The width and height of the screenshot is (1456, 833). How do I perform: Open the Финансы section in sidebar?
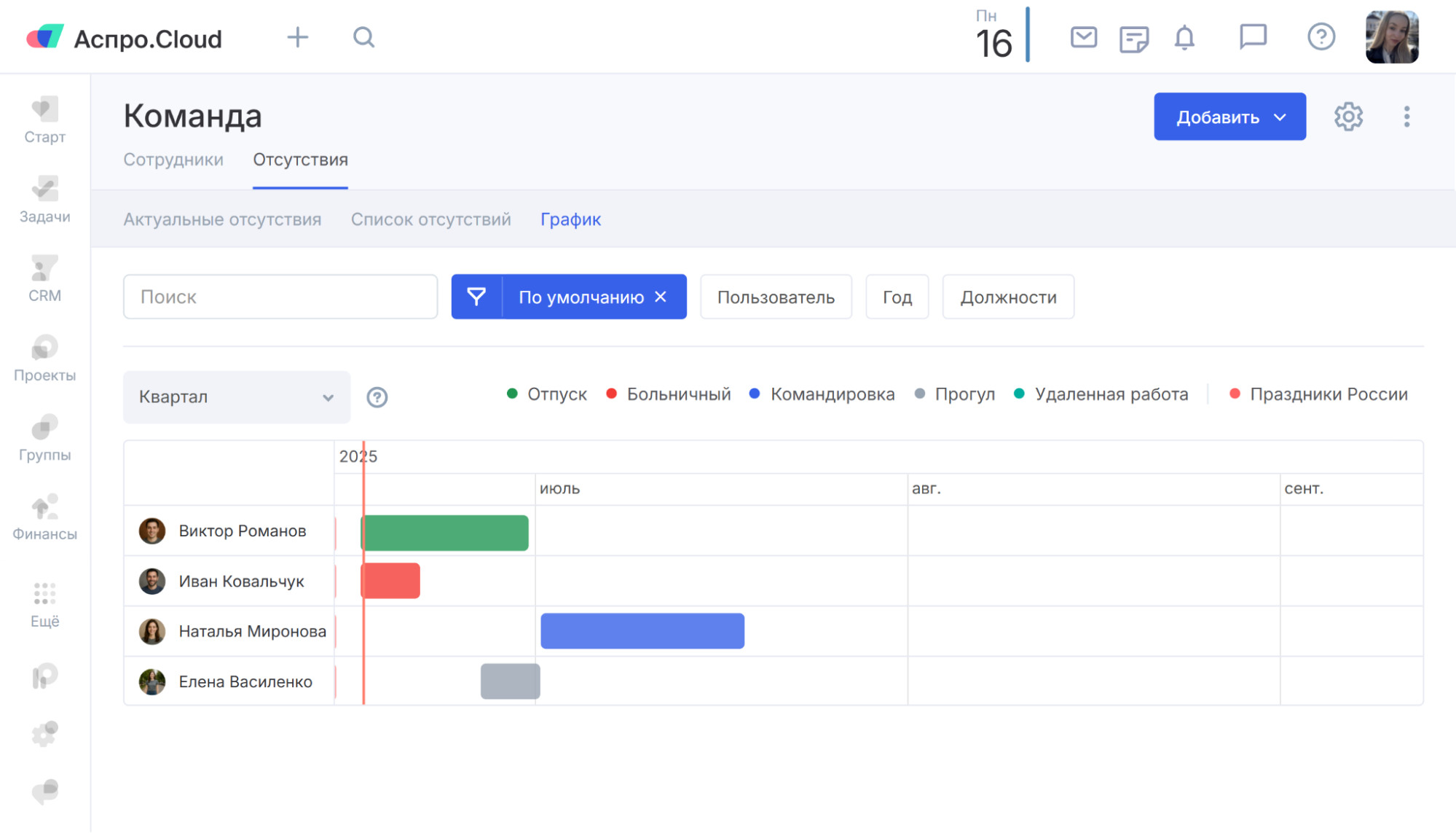point(44,518)
